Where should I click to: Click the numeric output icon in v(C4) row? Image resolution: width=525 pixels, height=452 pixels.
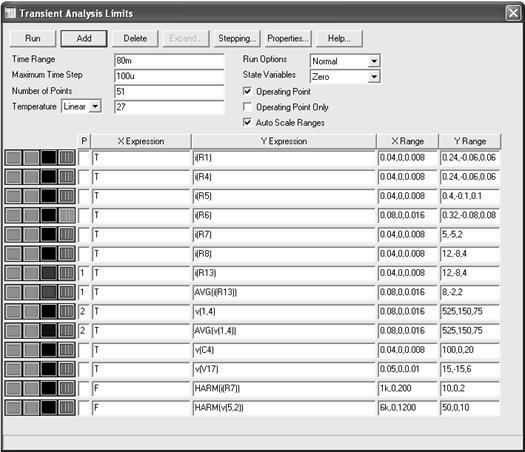click(x=67, y=350)
